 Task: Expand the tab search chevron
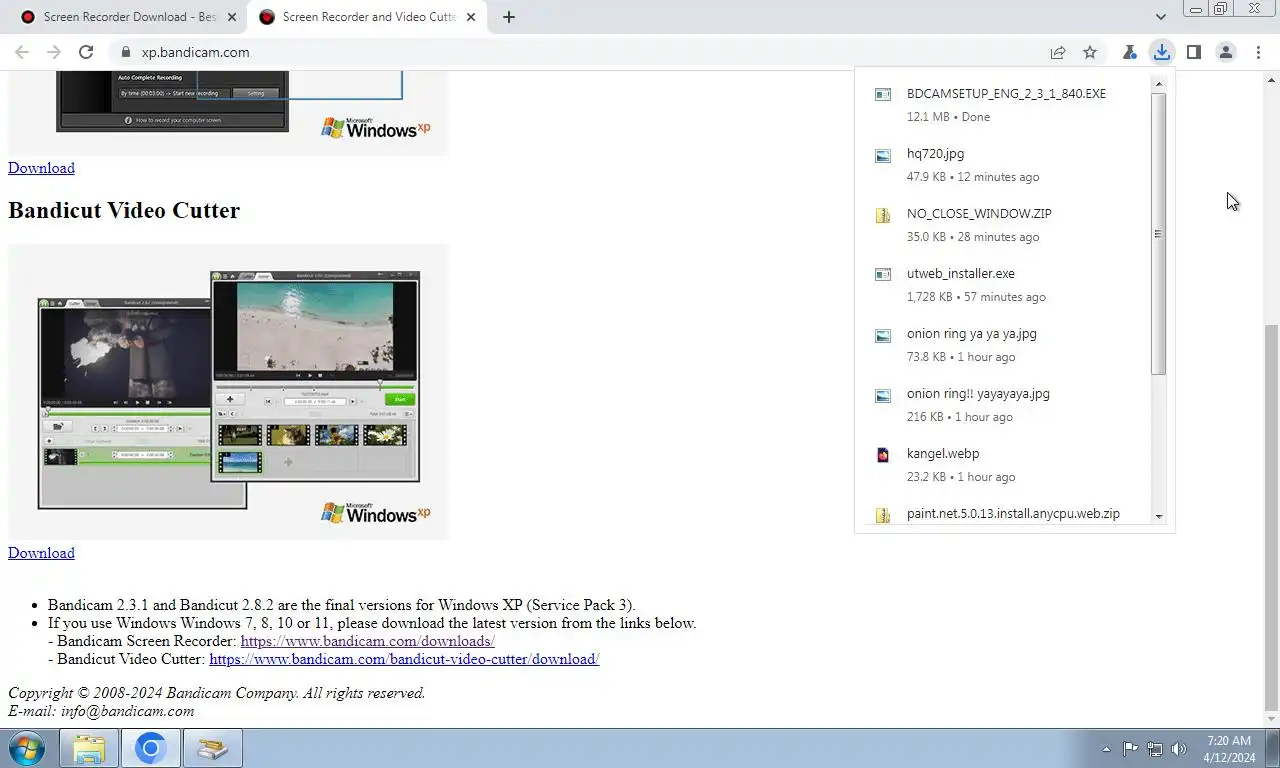click(x=1161, y=17)
